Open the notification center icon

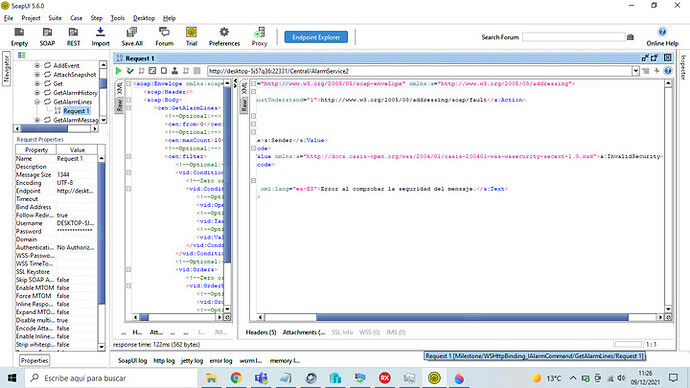coord(673,378)
